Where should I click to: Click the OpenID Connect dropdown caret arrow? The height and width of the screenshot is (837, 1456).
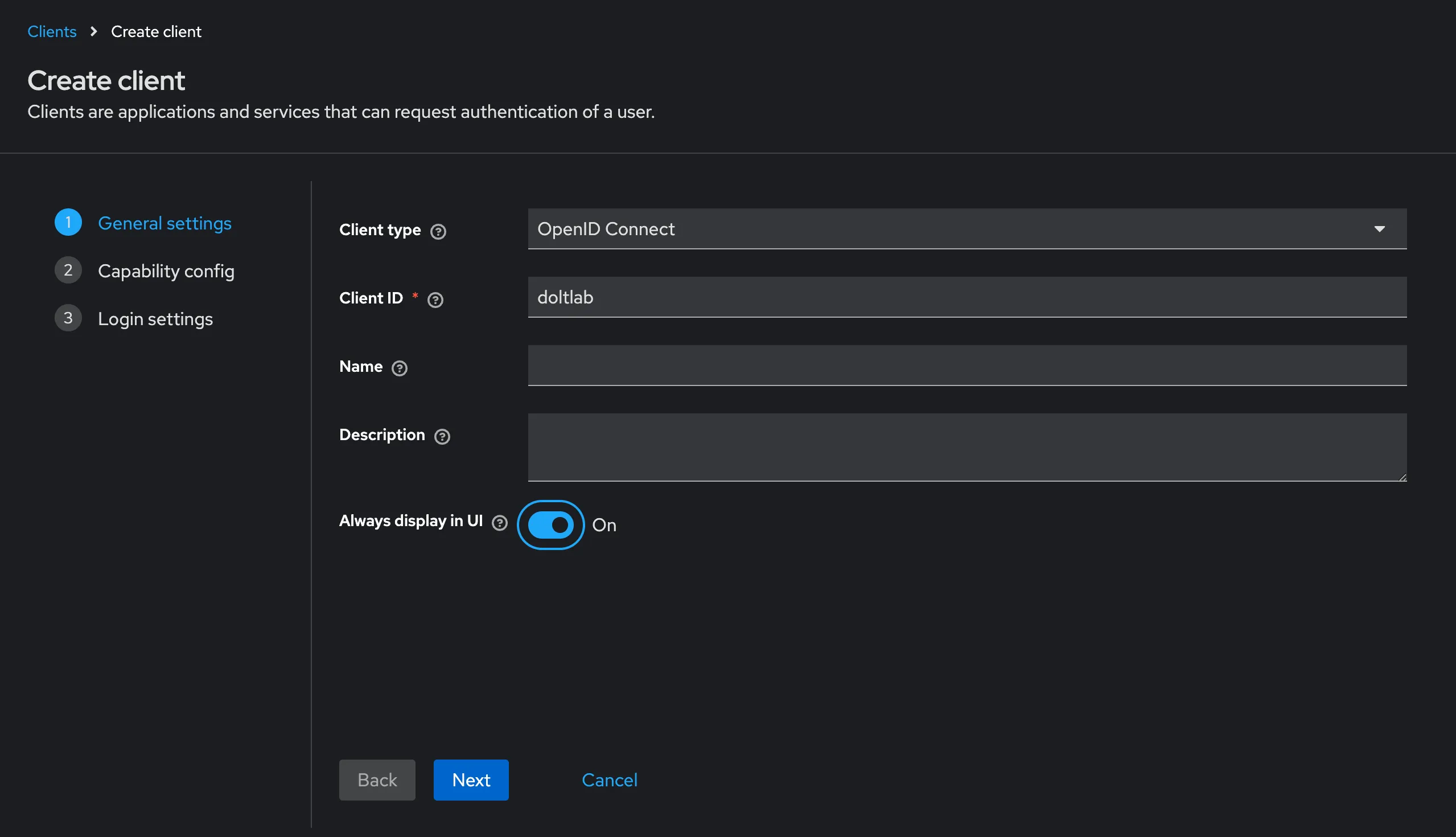1379,229
